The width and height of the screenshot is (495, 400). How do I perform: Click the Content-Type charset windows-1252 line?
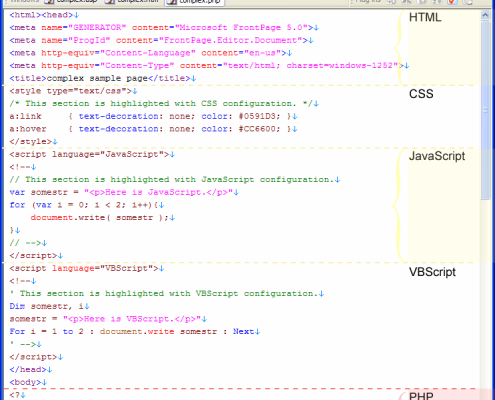click(x=209, y=66)
